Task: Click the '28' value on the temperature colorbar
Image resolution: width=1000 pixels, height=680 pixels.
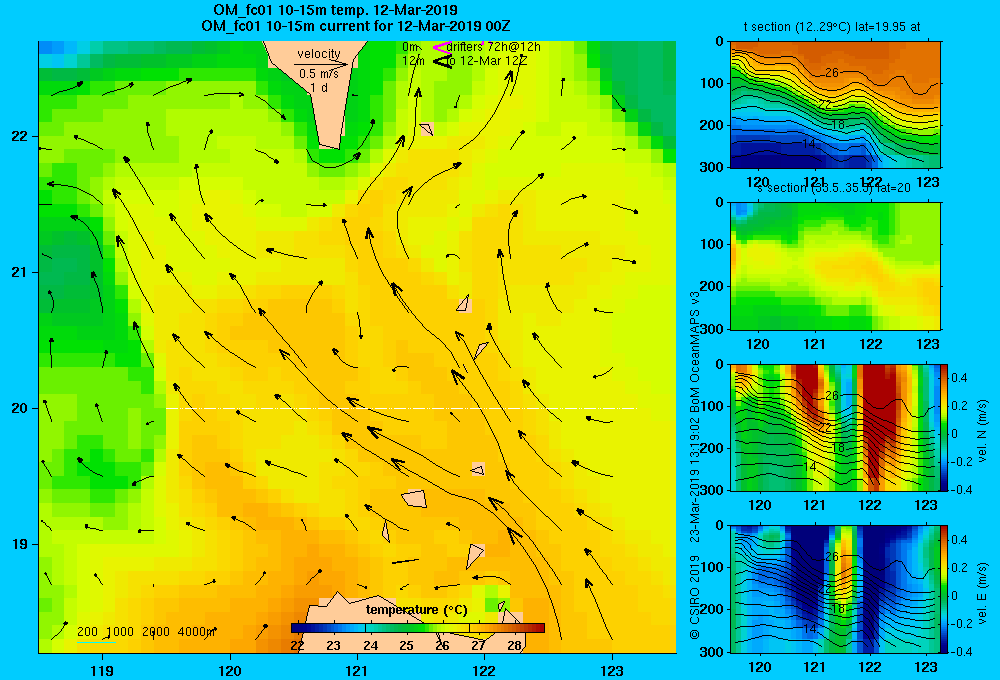Action: click(515, 646)
